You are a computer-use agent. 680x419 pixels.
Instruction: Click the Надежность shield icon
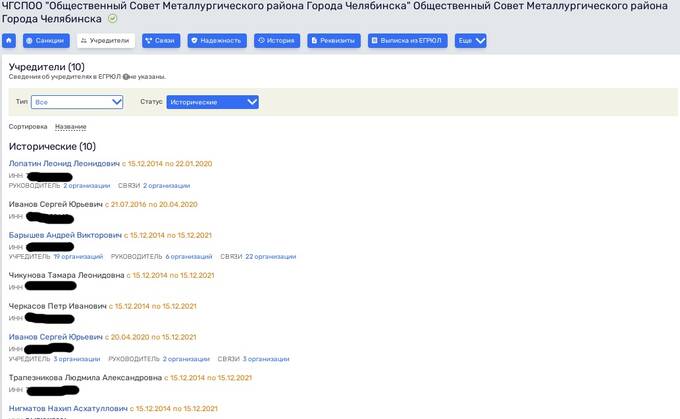(194, 41)
